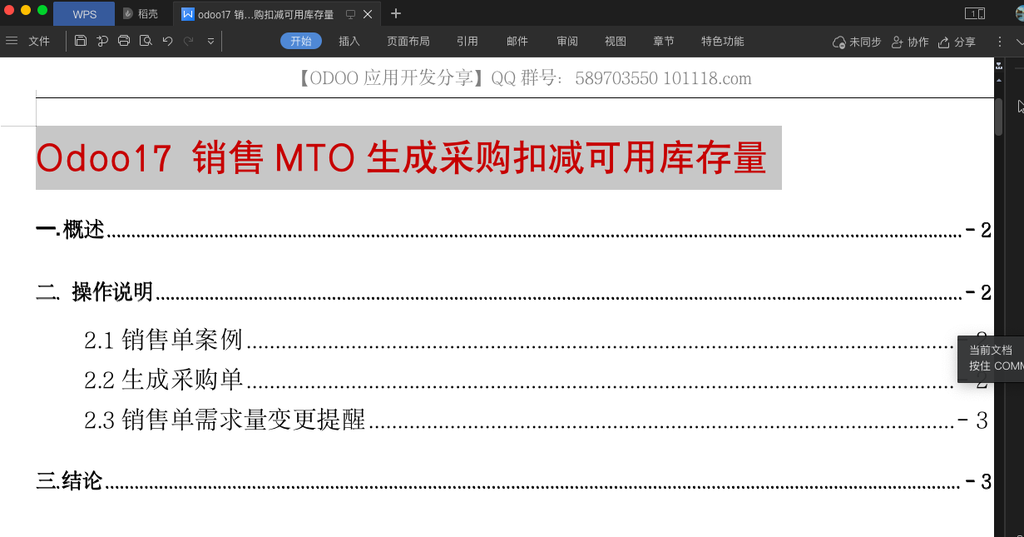Click the export/output as PDF icon in toolbar
1024x537 pixels.
pyautogui.click(x=102, y=41)
